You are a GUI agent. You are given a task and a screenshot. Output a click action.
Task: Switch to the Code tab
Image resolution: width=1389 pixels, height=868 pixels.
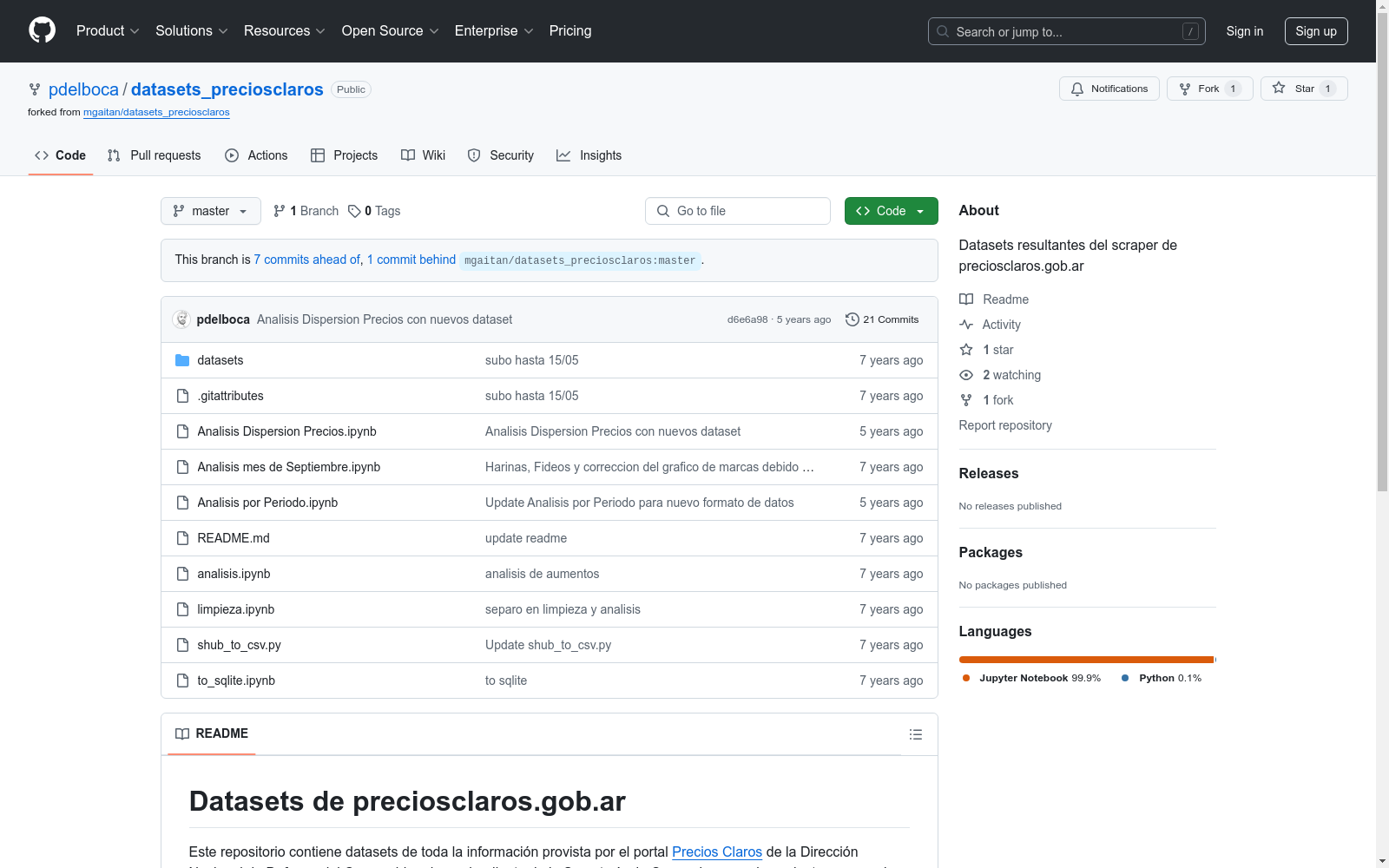61,155
